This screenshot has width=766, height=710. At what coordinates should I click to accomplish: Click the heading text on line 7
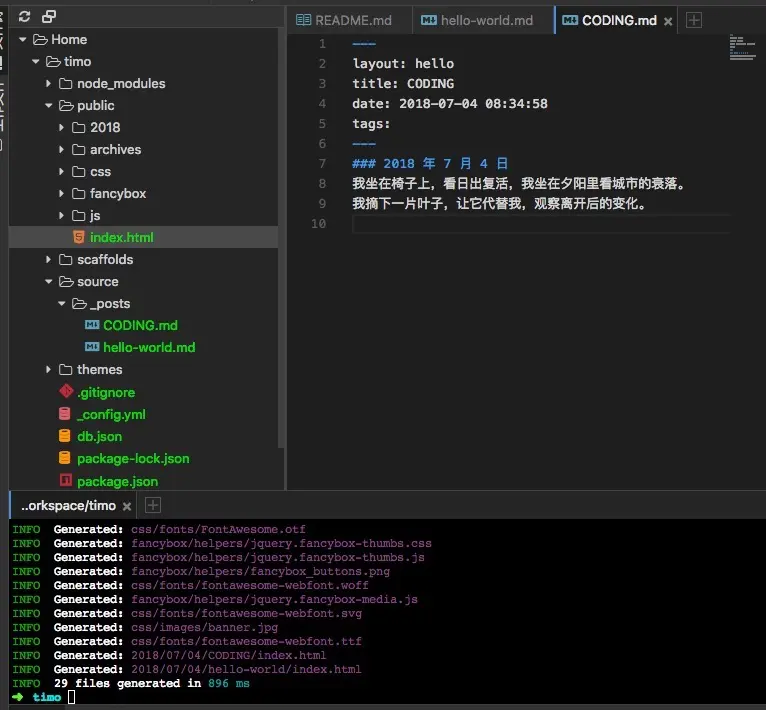(x=430, y=163)
